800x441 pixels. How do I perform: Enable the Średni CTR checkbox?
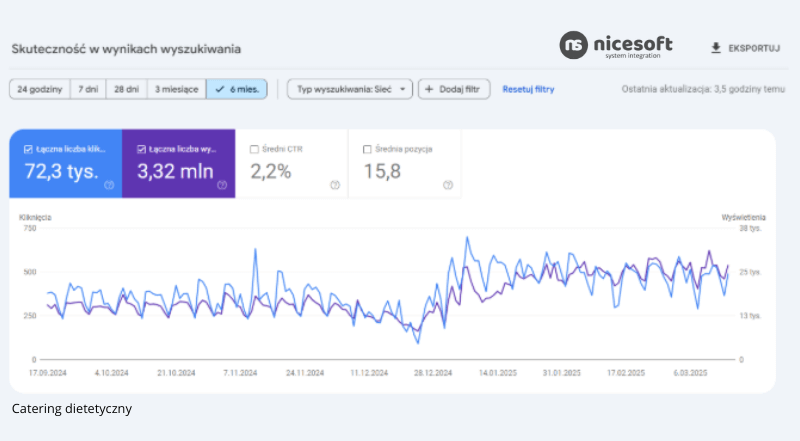click(254, 149)
